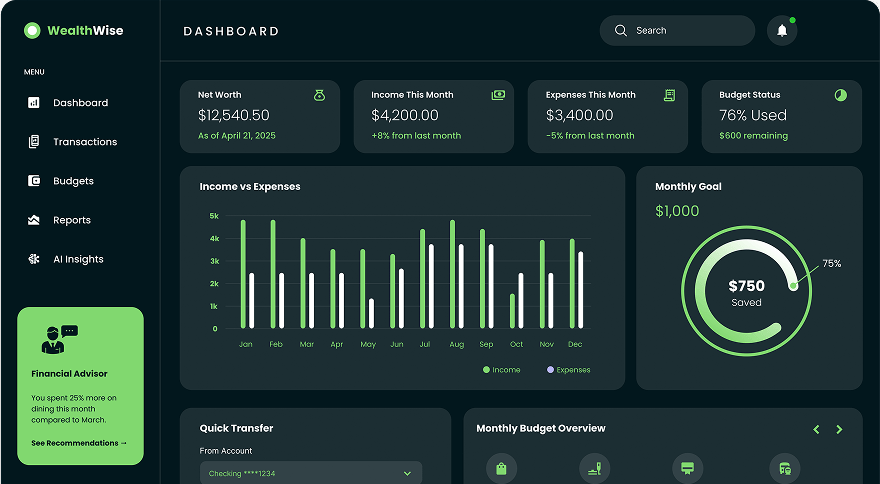Click the Net Worth money bag icon

coord(319,95)
